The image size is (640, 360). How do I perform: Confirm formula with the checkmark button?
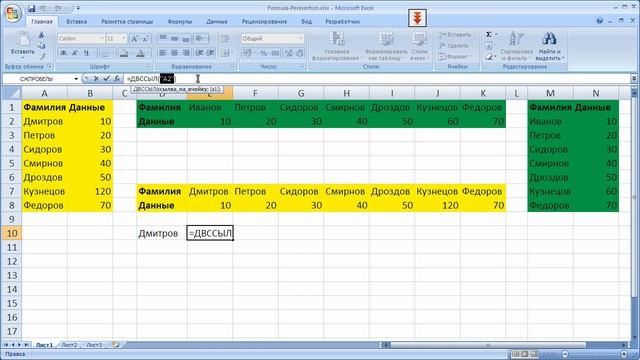click(x=106, y=78)
